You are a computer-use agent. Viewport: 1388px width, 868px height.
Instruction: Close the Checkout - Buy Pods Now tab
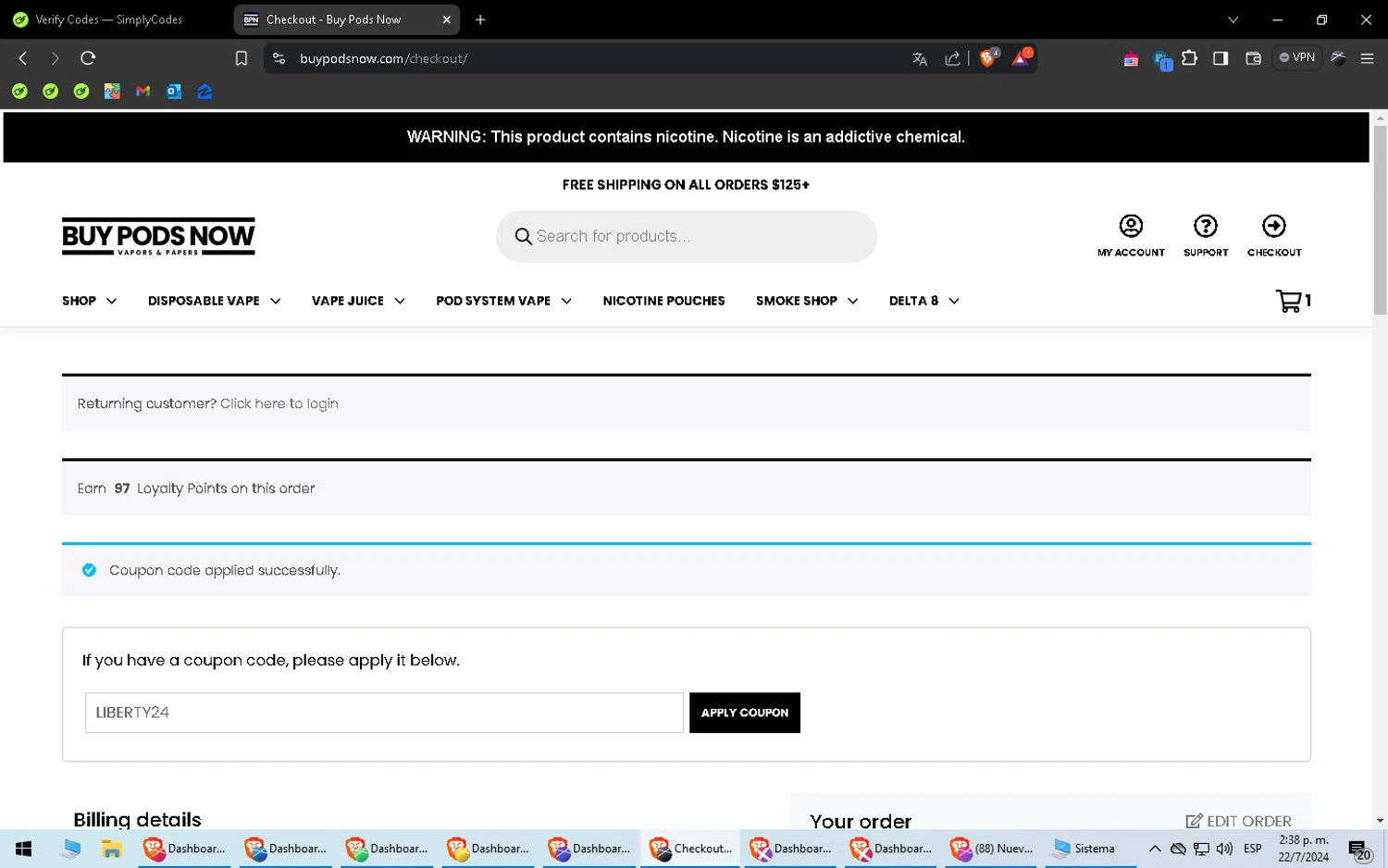tap(446, 19)
